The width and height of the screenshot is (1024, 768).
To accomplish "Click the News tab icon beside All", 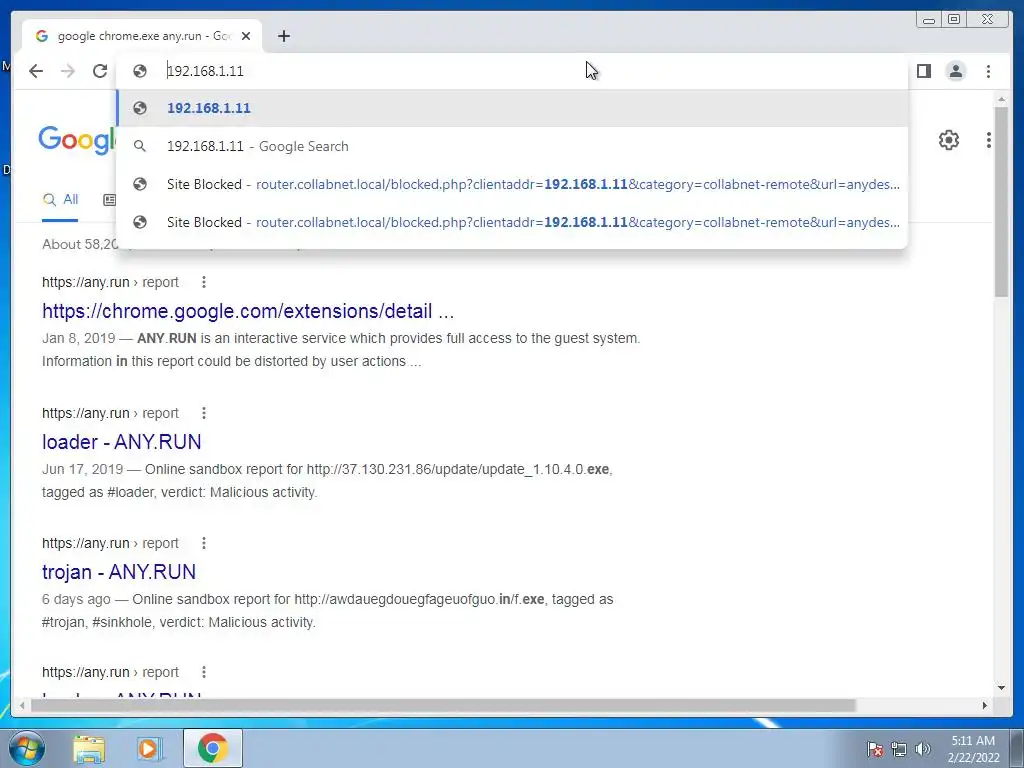I will point(110,200).
